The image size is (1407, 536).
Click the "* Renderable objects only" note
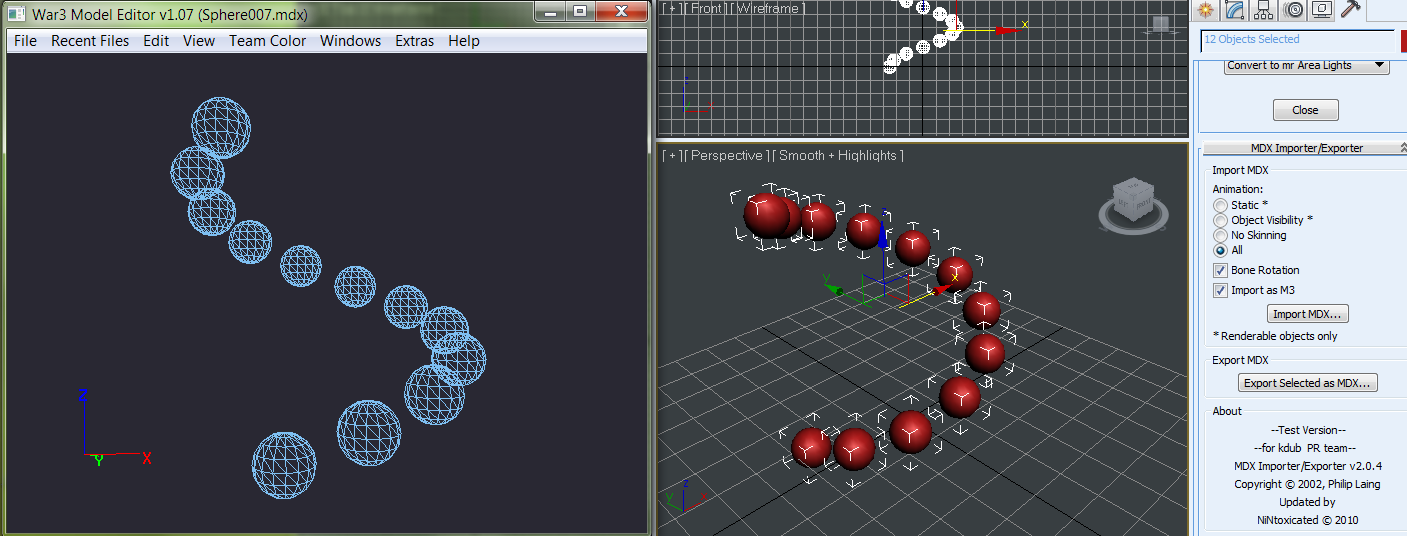point(1275,336)
